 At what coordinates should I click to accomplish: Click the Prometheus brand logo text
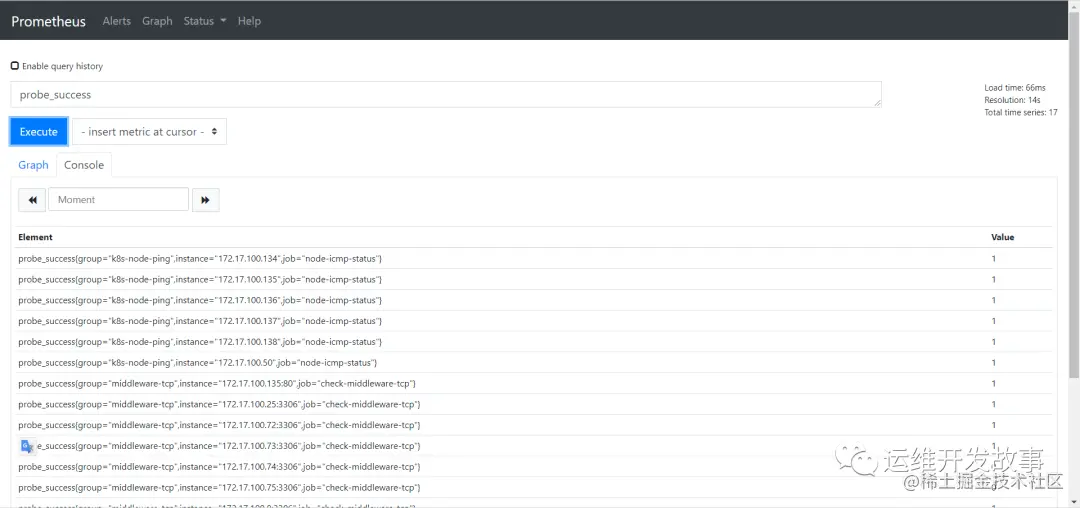click(48, 21)
